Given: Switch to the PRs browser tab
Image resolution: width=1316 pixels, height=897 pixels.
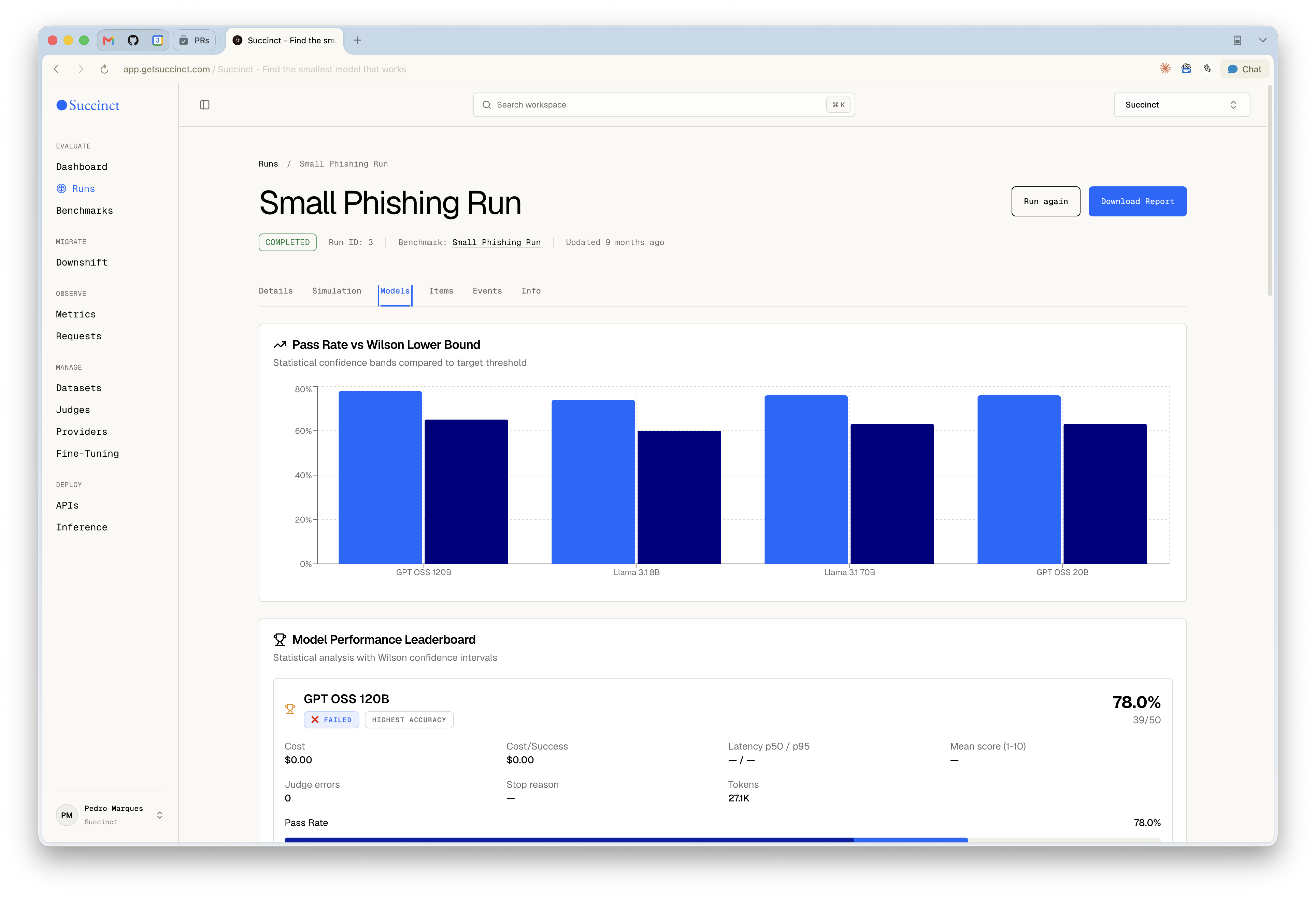Looking at the screenshot, I should 194,40.
